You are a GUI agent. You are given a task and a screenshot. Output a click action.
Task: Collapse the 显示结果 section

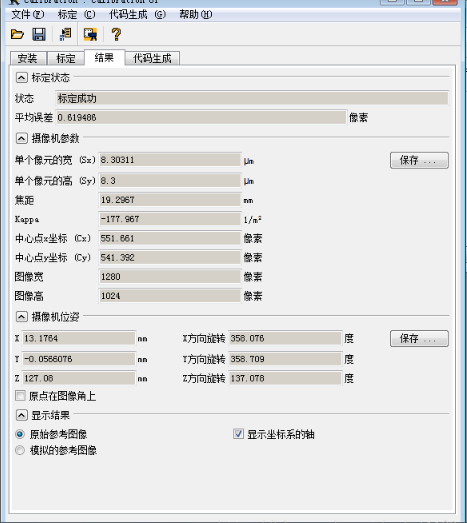21,415
